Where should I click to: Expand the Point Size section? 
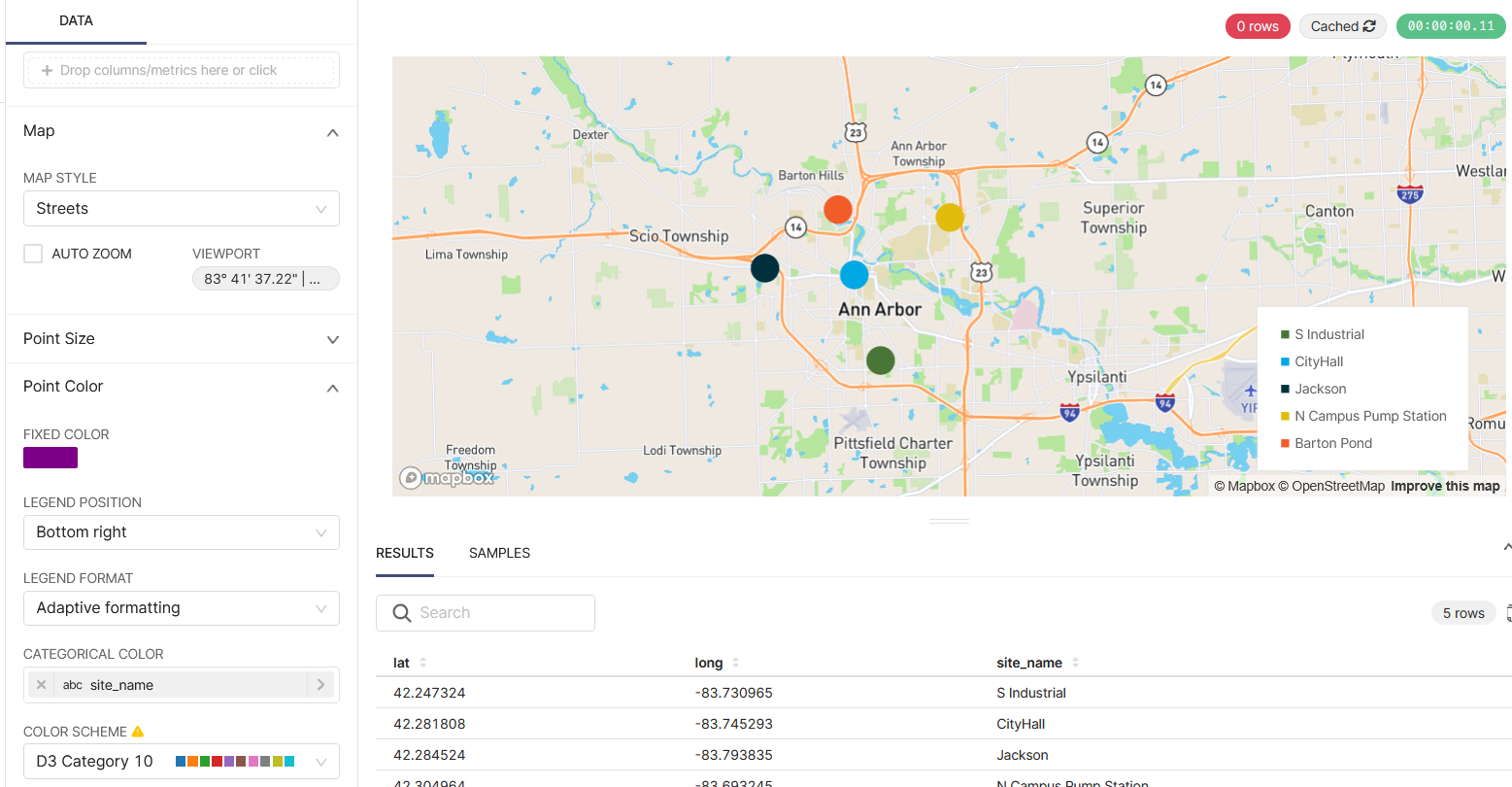coord(182,339)
